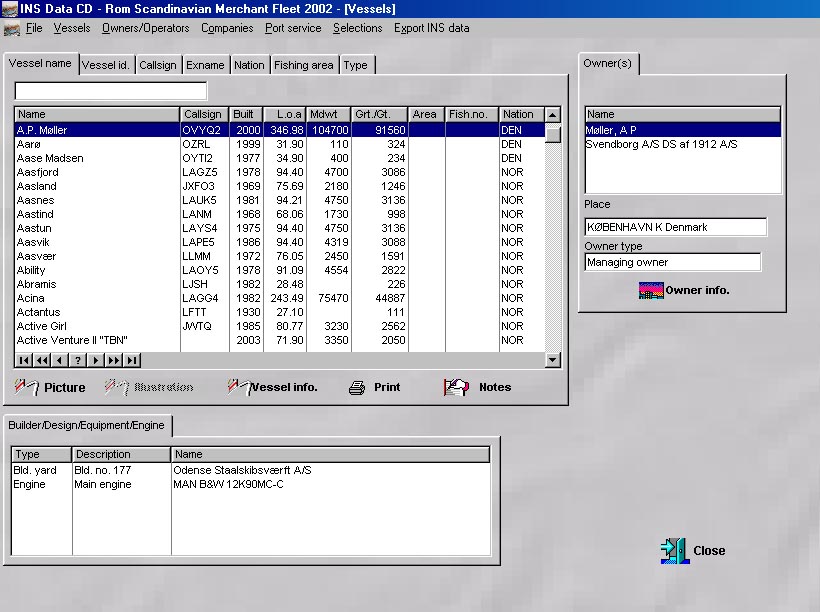Go to previous record arrow button
Viewport: 820px width, 612px height.
click(x=60, y=360)
